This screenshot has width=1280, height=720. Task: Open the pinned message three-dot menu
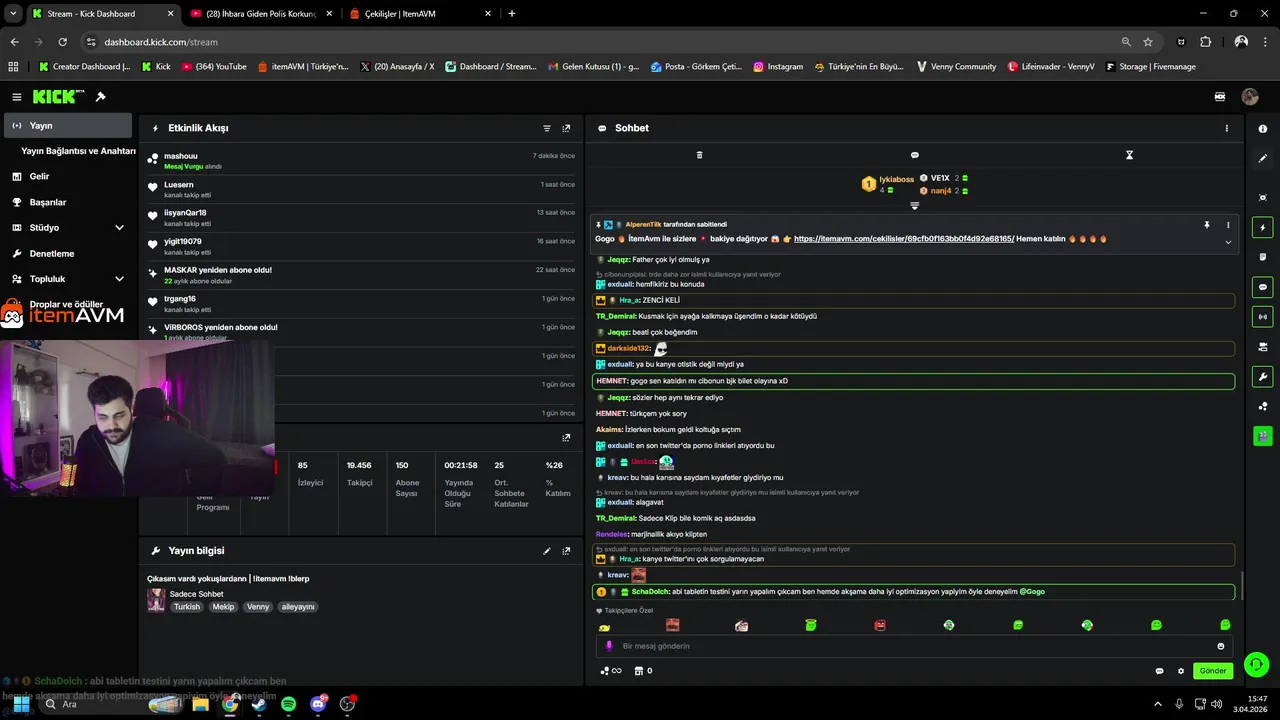[1228, 225]
